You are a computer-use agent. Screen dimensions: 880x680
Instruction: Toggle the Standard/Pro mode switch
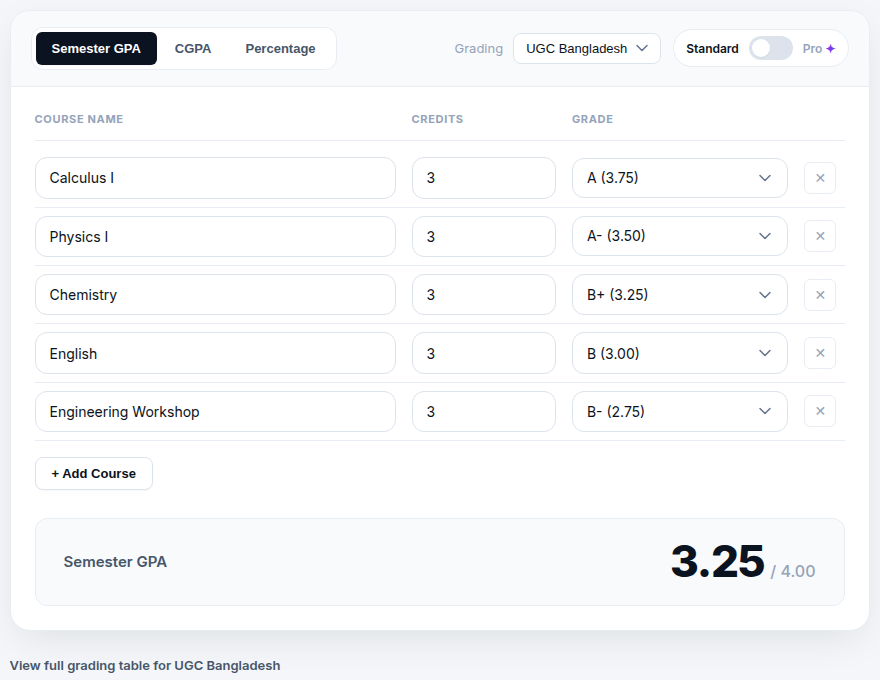[x=771, y=48]
